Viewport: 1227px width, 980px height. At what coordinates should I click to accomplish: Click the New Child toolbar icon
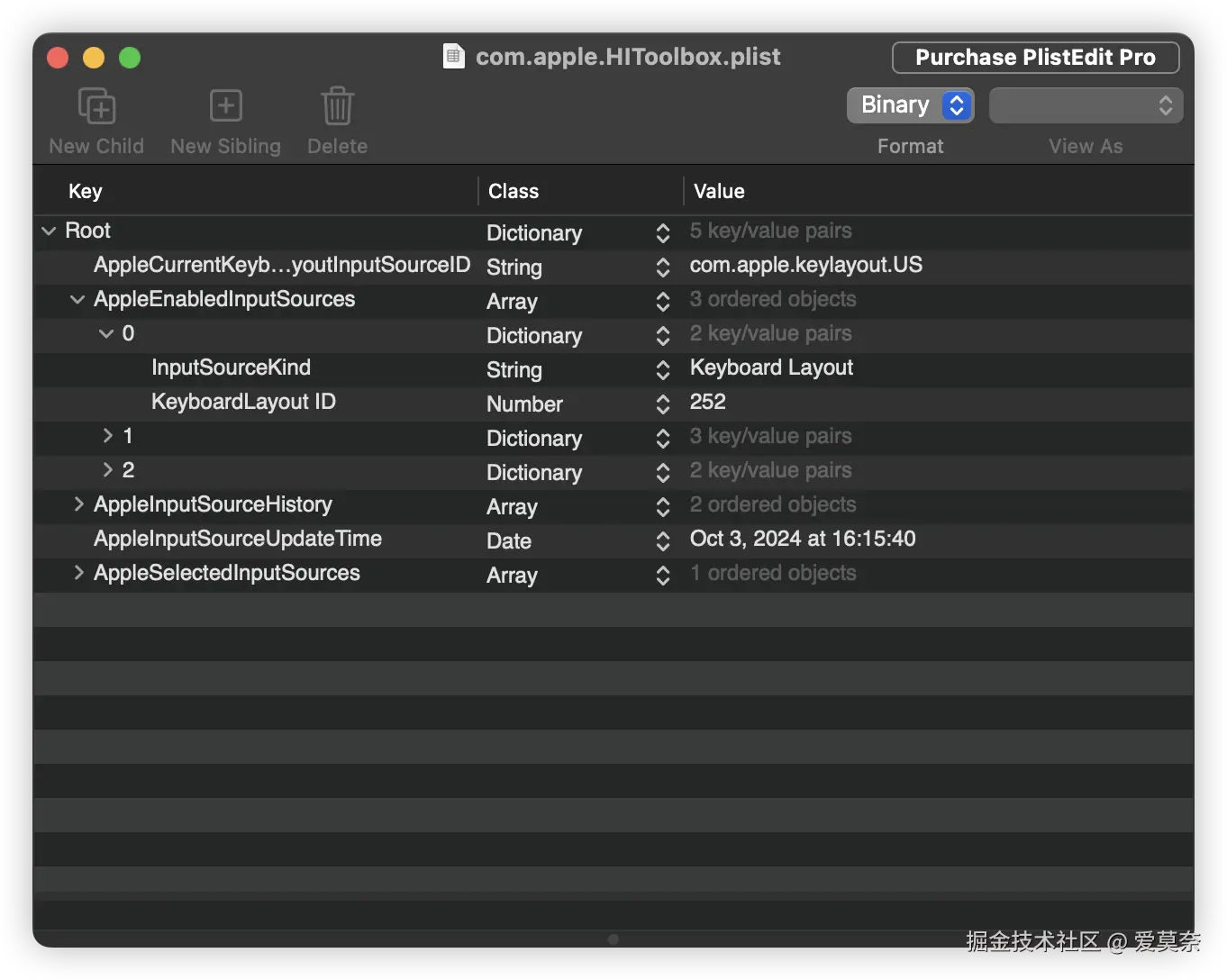(x=96, y=106)
